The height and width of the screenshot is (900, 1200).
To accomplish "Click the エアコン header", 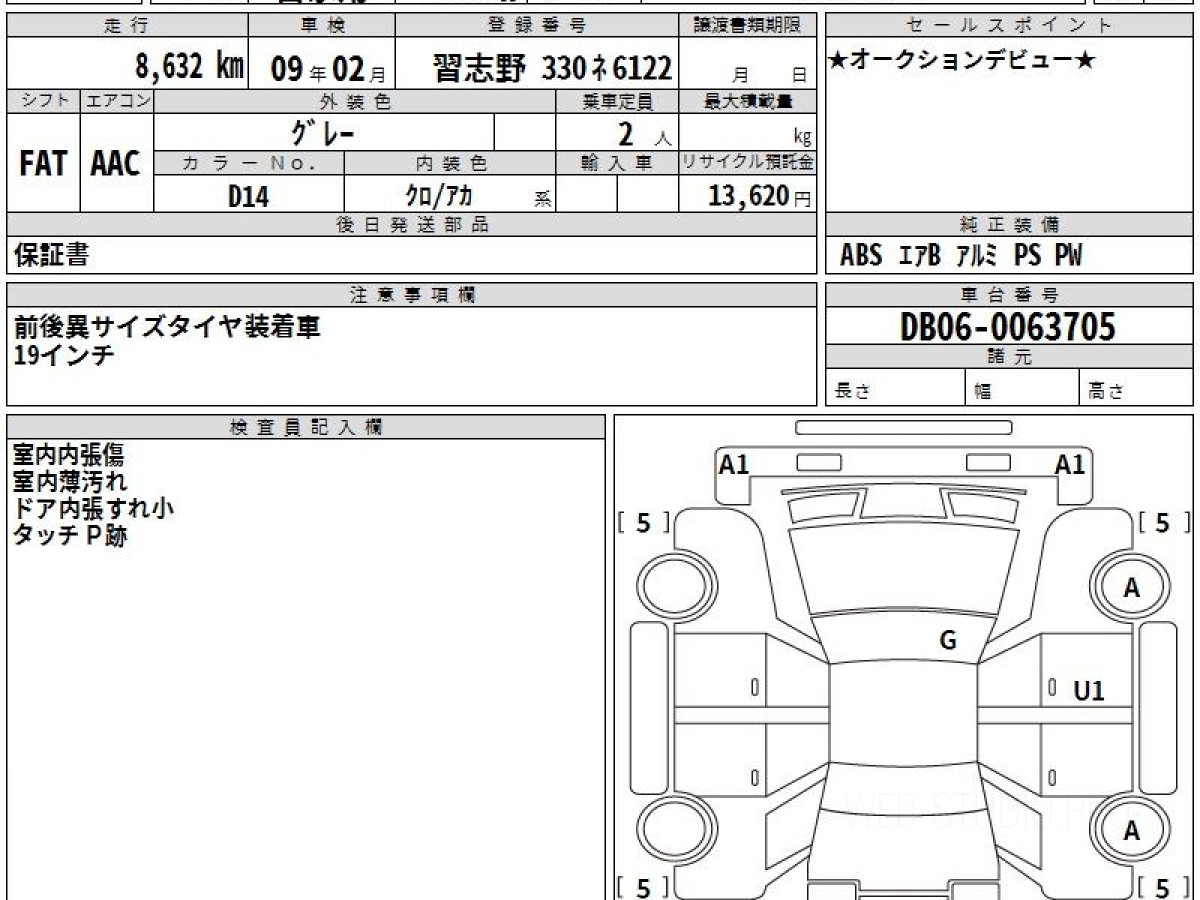I will (117, 101).
